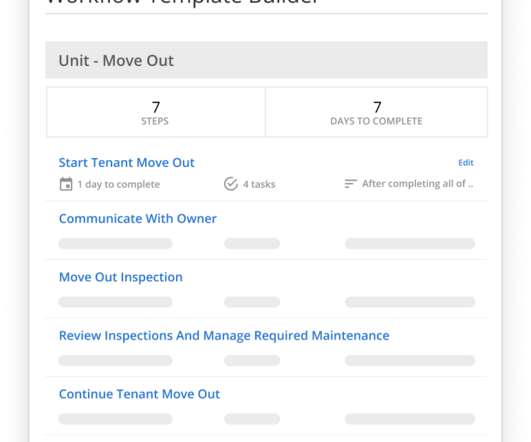This screenshot has height=442, width=531.
Task: Open Edit for Start Tenant Move Out
Action: [466, 163]
